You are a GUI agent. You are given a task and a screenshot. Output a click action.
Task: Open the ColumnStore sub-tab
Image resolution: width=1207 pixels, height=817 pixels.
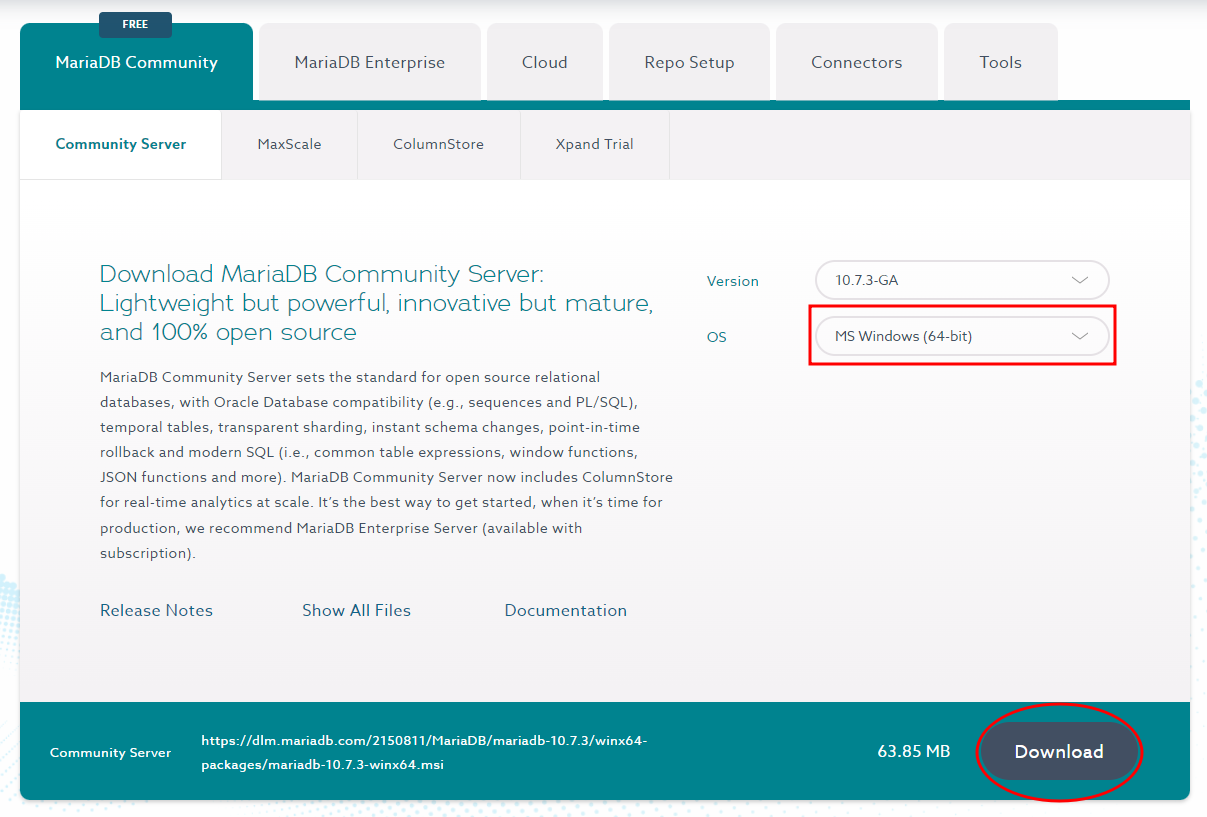click(439, 144)
